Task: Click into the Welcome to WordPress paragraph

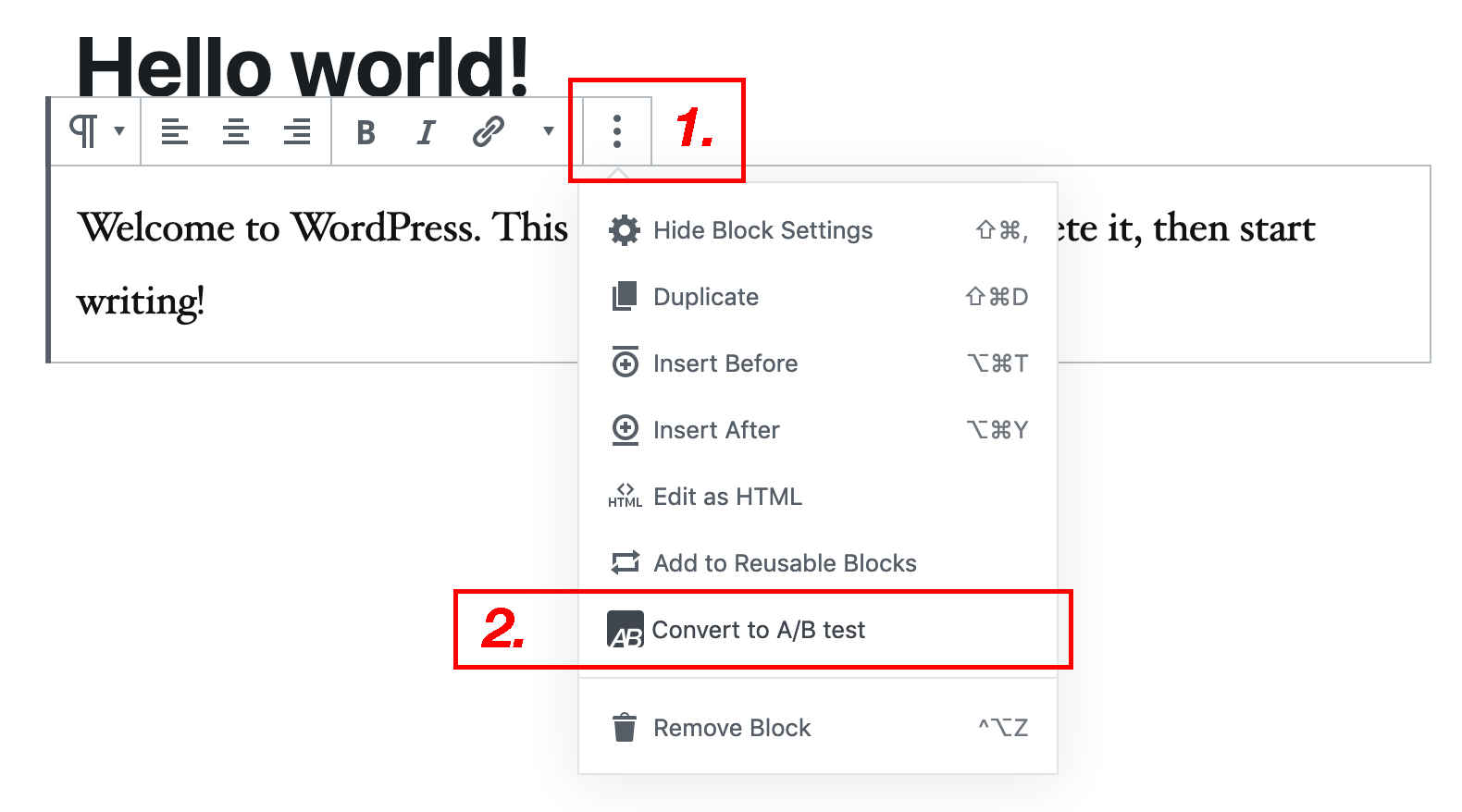Action: coord(315,265)
